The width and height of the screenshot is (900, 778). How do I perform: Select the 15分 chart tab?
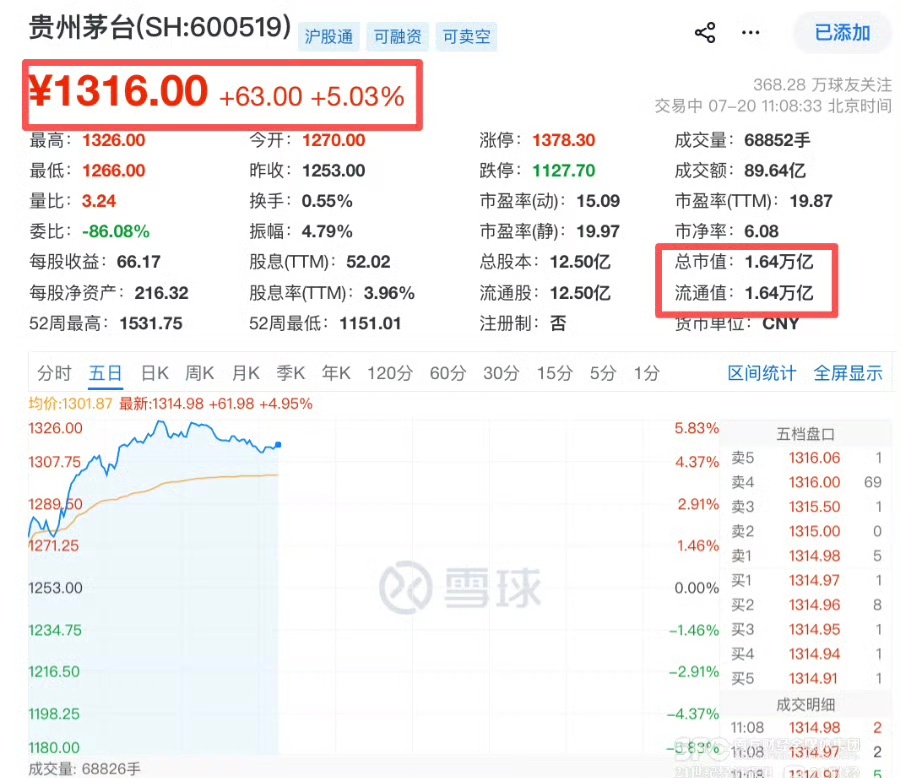[554, 373]
